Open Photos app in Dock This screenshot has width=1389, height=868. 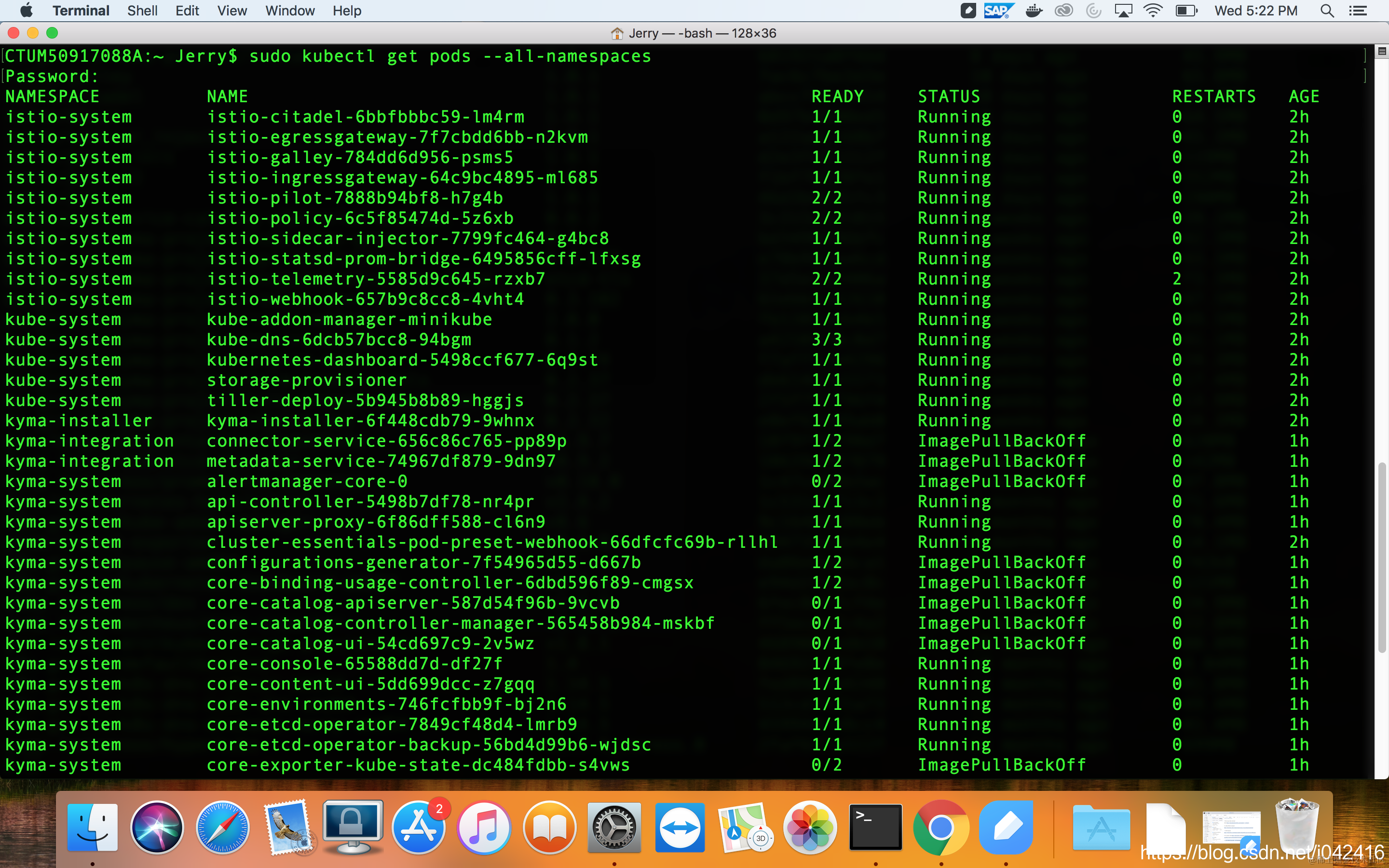tap(810, 827)
